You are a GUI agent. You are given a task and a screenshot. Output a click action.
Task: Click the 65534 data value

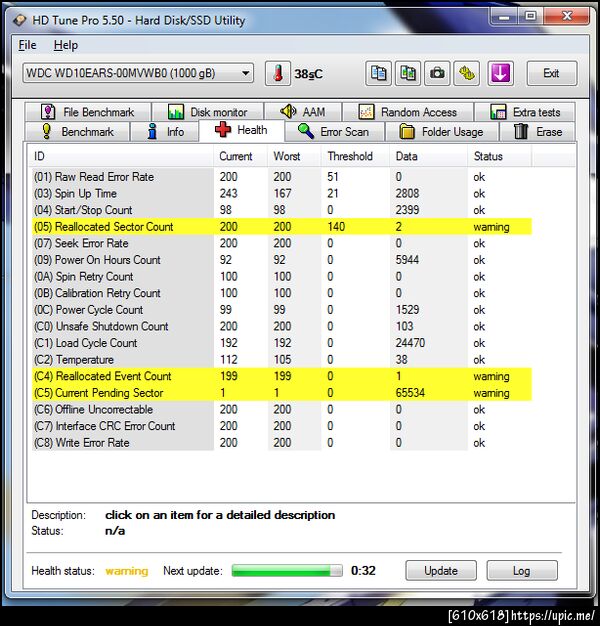[x=410, y=393]
